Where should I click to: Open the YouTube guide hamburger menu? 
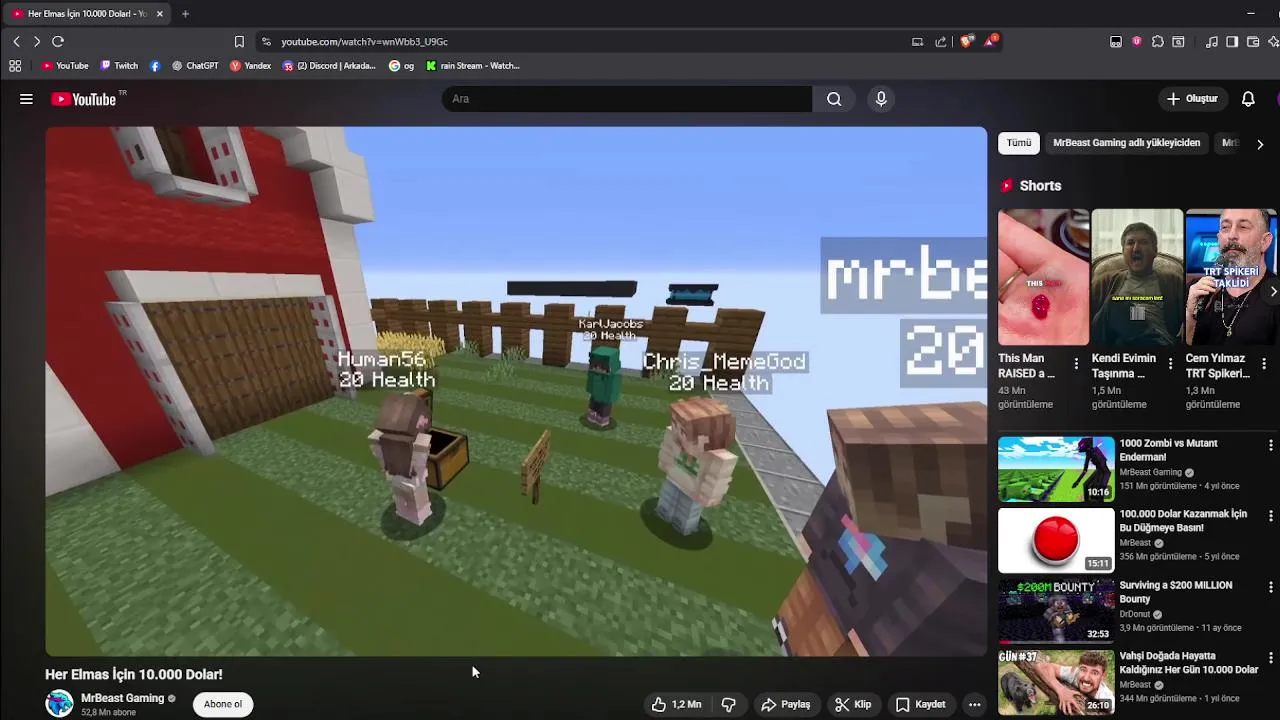click(x=26, y=99)
